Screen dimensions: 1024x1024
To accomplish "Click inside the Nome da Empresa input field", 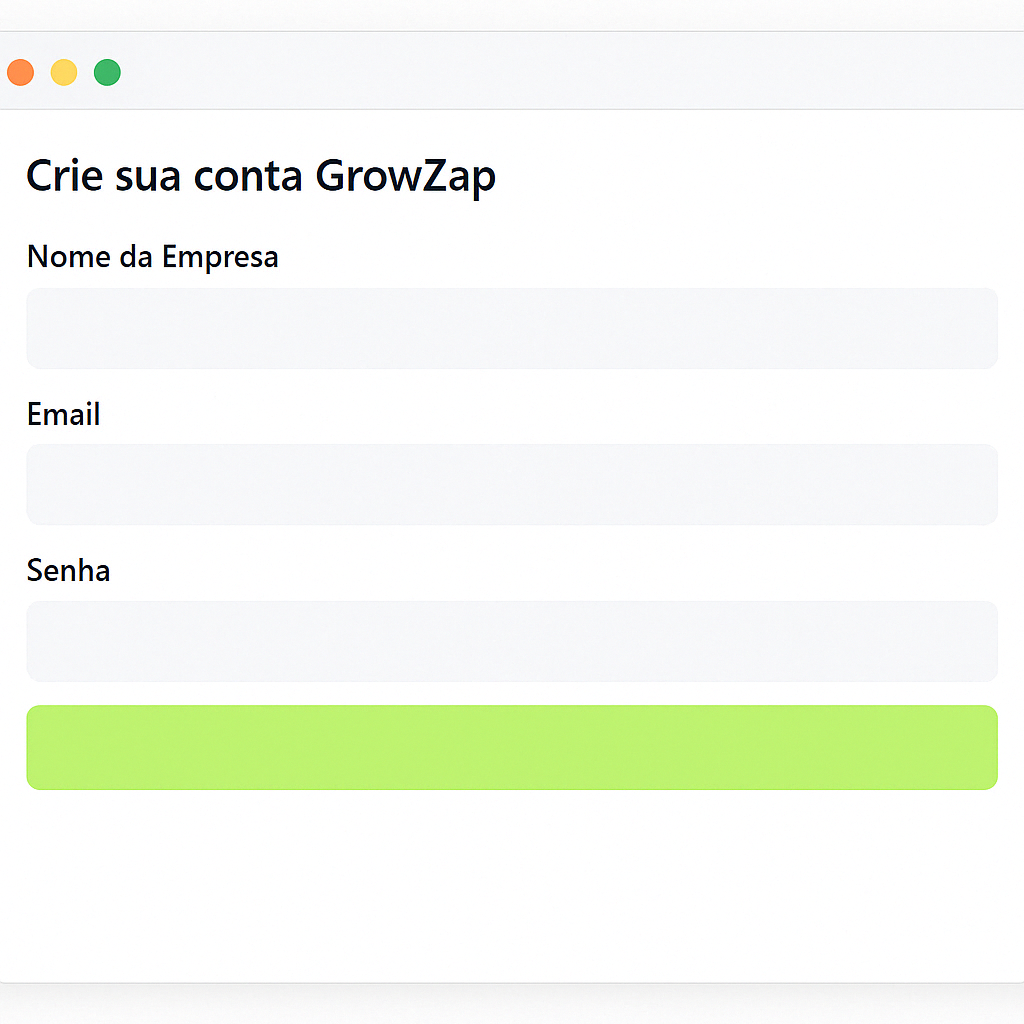I will 512,328.
